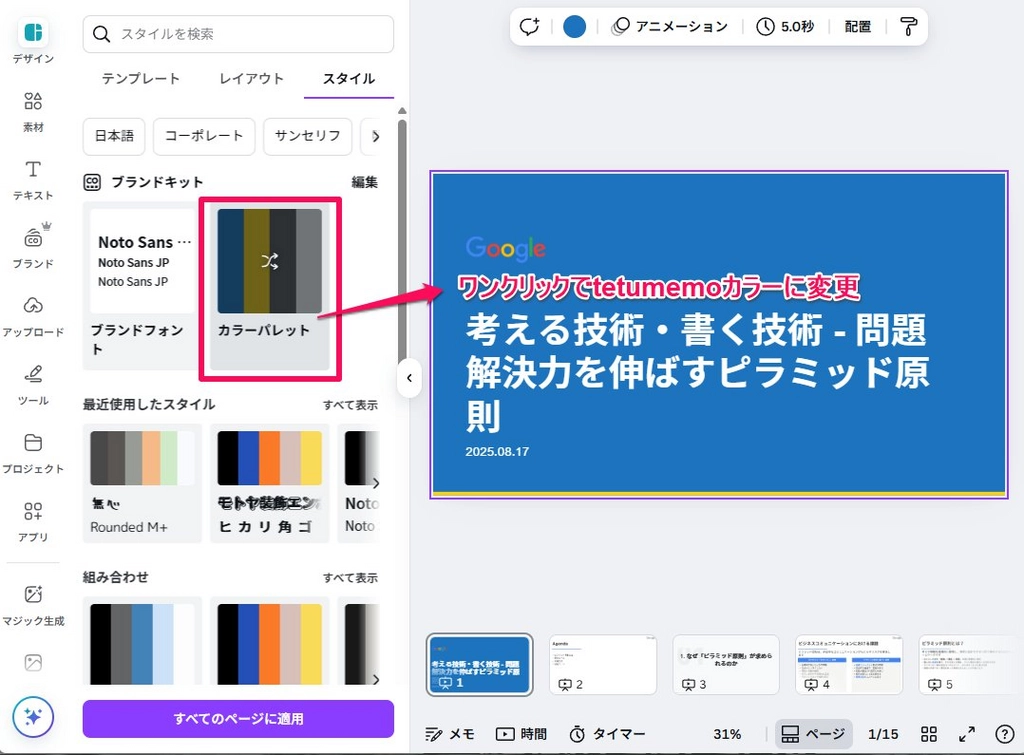Switch to the レイアウト tab

tap(251, 79)
